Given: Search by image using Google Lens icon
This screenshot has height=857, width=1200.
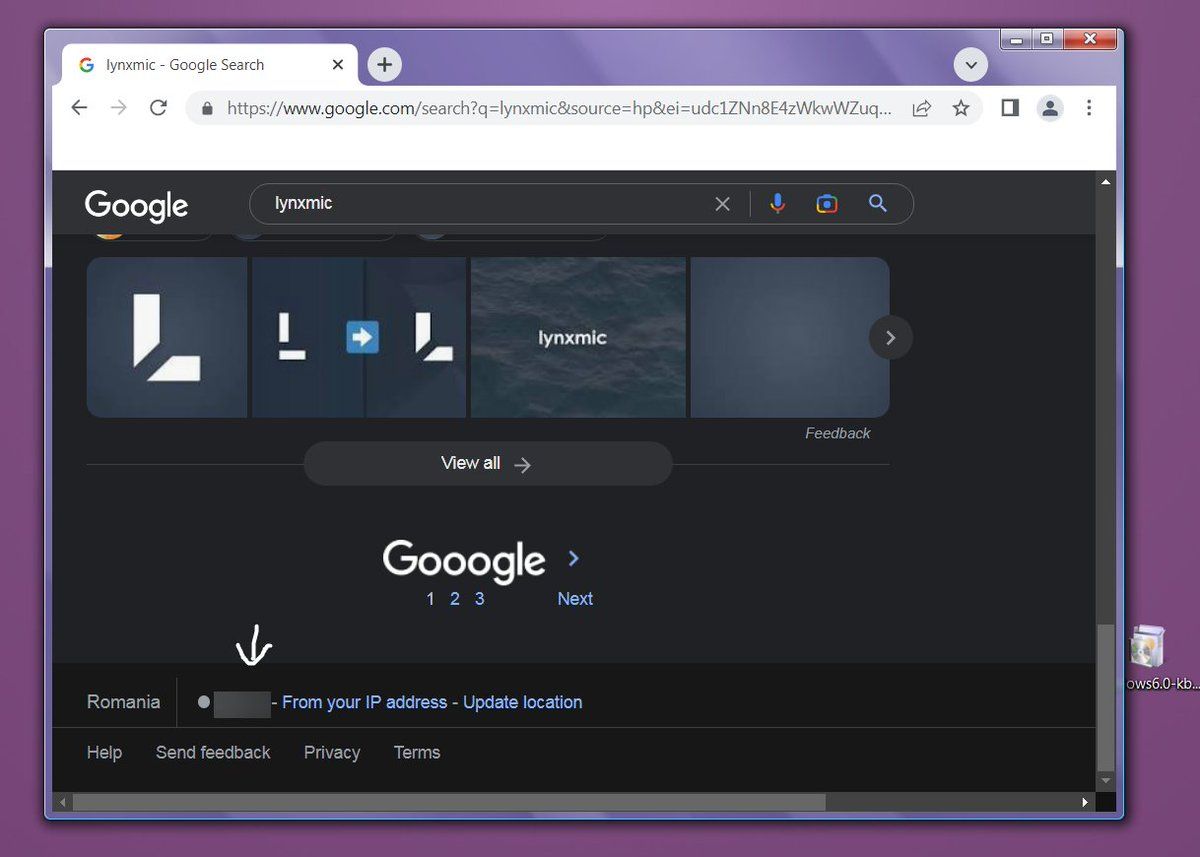Looking at the screenshot, I should pos(827,204).
